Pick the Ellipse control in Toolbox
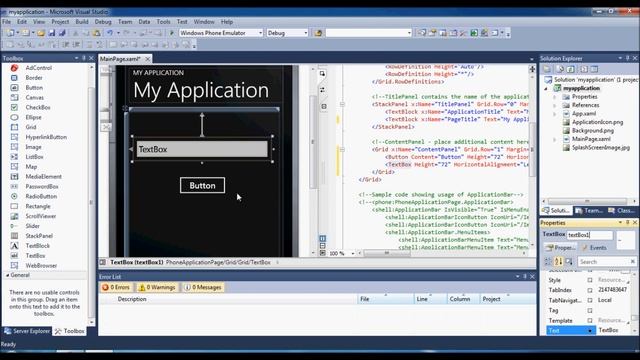 tap(33, 117)
